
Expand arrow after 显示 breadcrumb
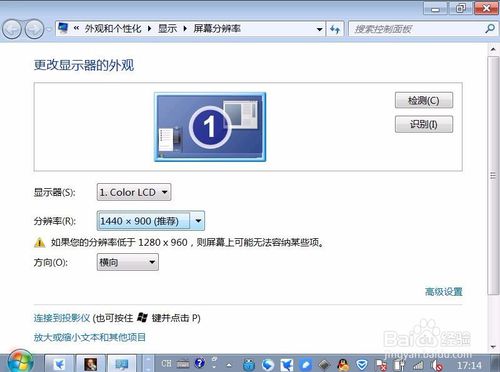coord(185,29)
